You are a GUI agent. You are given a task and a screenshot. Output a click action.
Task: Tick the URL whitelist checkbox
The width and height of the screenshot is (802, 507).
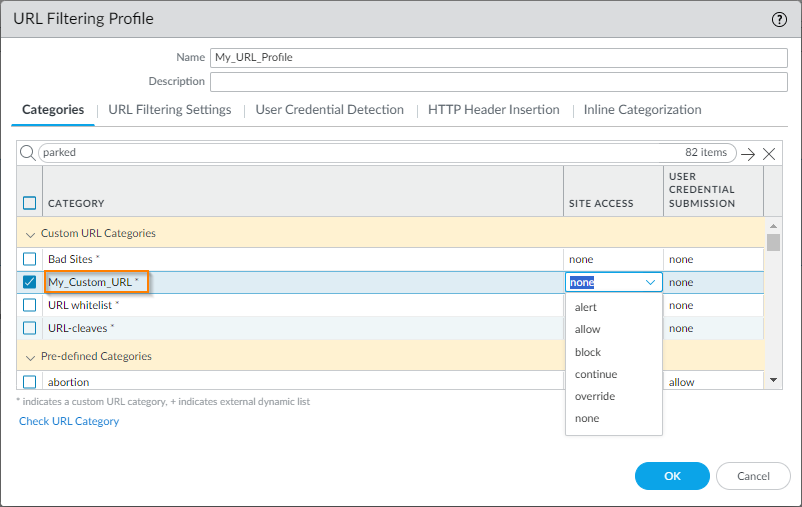(x=30, y=305)
